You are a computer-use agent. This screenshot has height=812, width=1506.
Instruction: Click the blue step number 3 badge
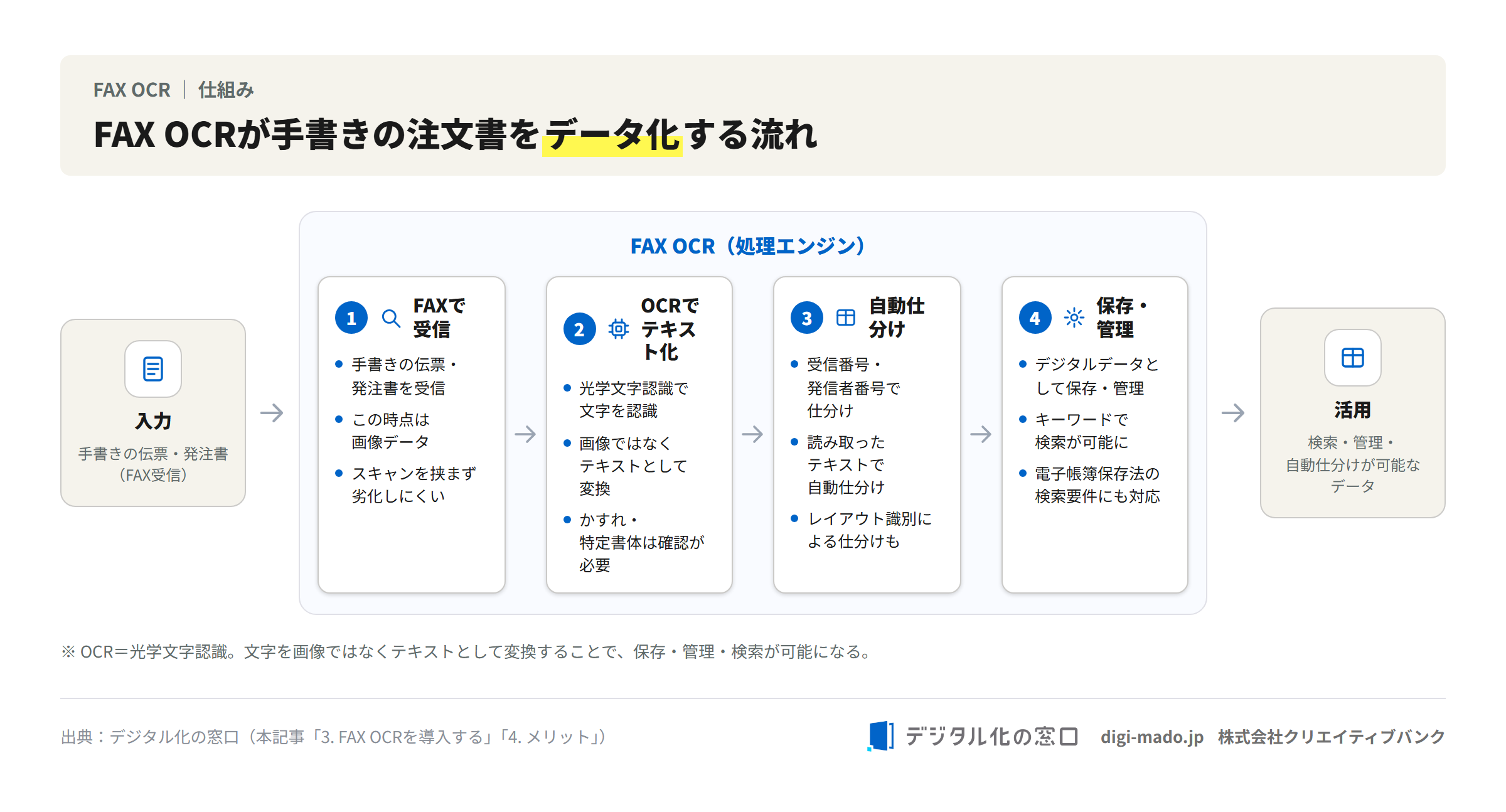807,318
